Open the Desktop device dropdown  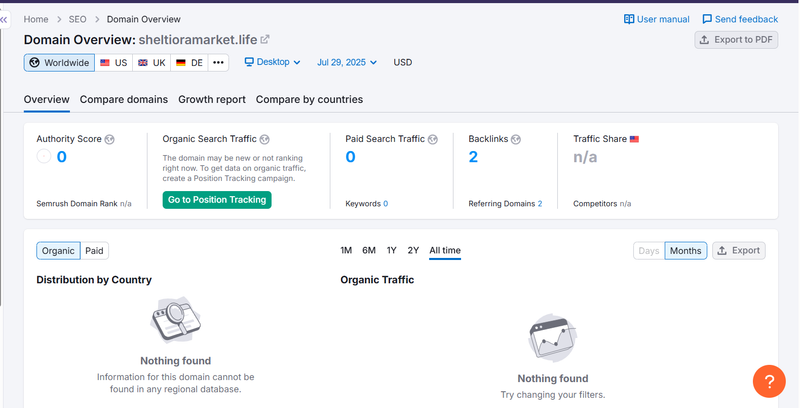click(x=272, y=62)
